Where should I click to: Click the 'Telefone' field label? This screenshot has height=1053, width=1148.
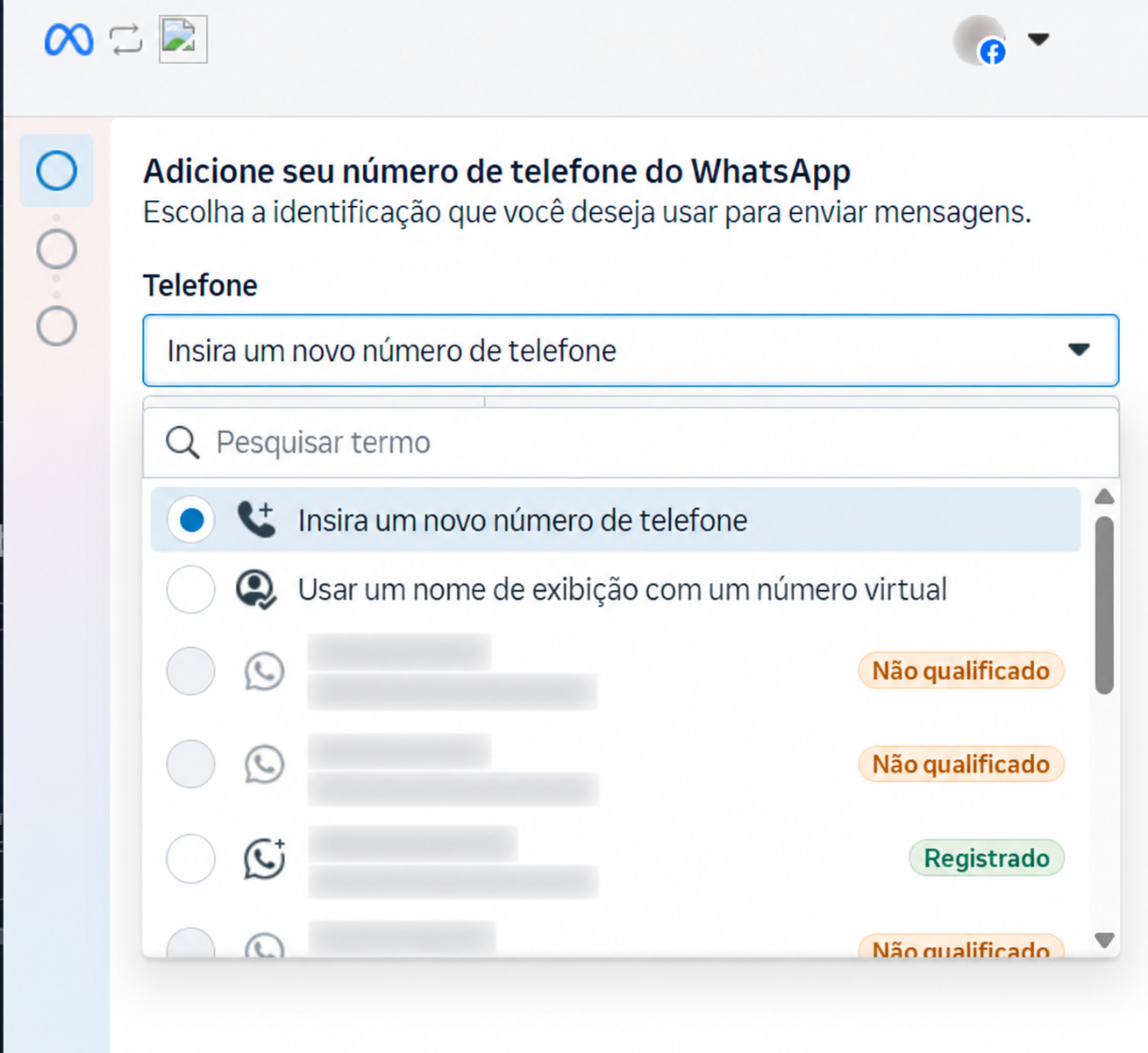(201, 285)
